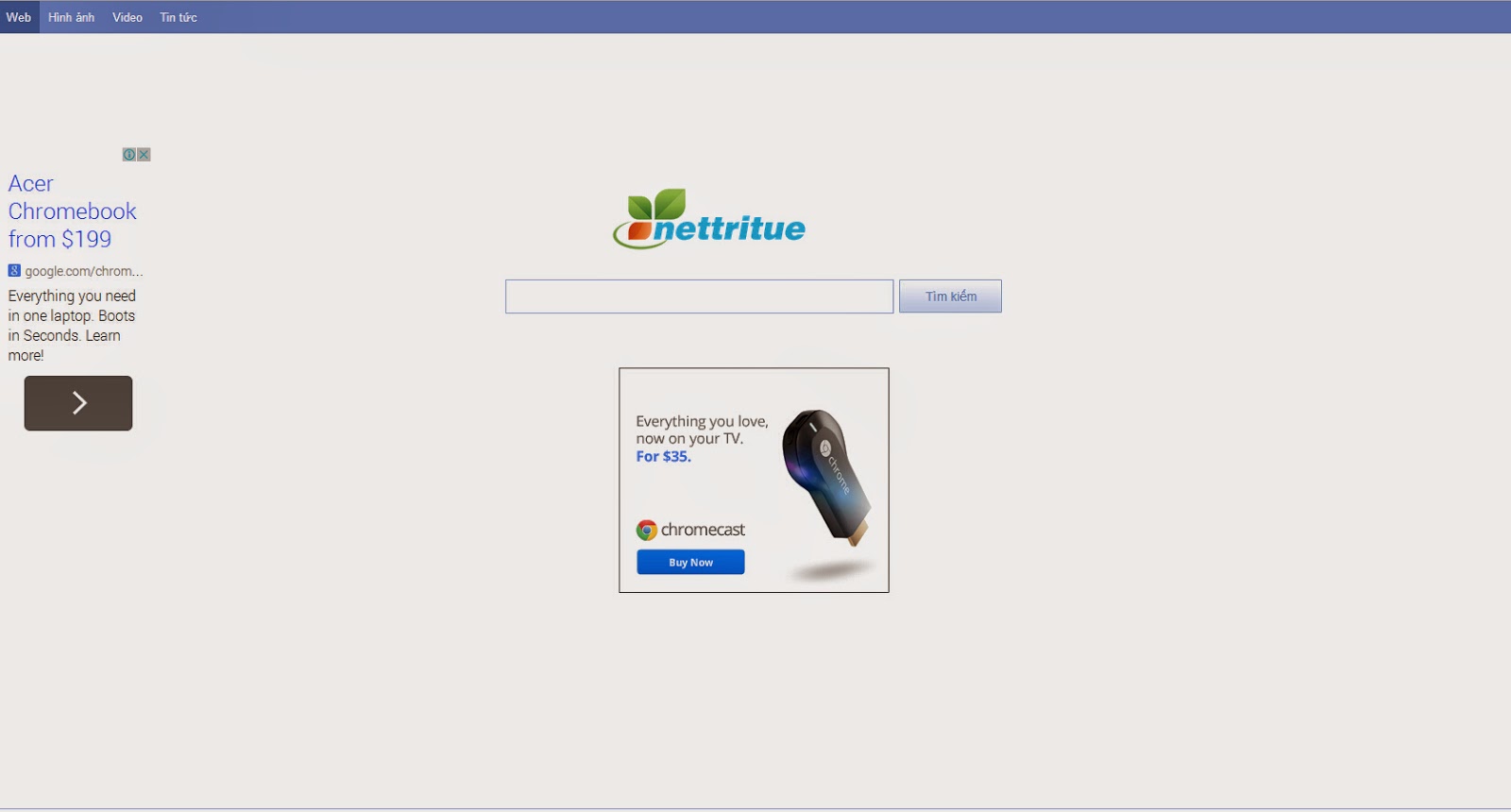1511x812 pixels.
Task: Open the Acer Chromebook from $199 link
Action: click(72, 211)
